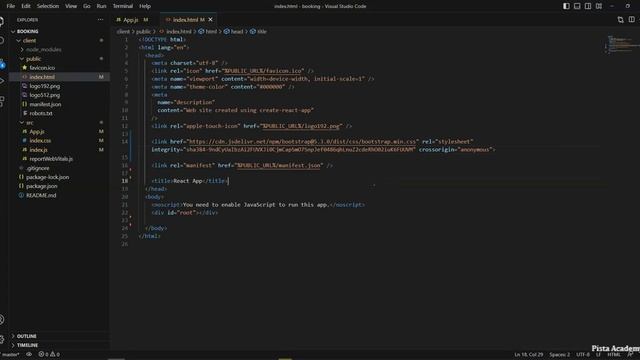The width and height of the screenshot is (640, 360).
Task: Open the Source Control activity bar icon
Action: (x=2, y=64)
